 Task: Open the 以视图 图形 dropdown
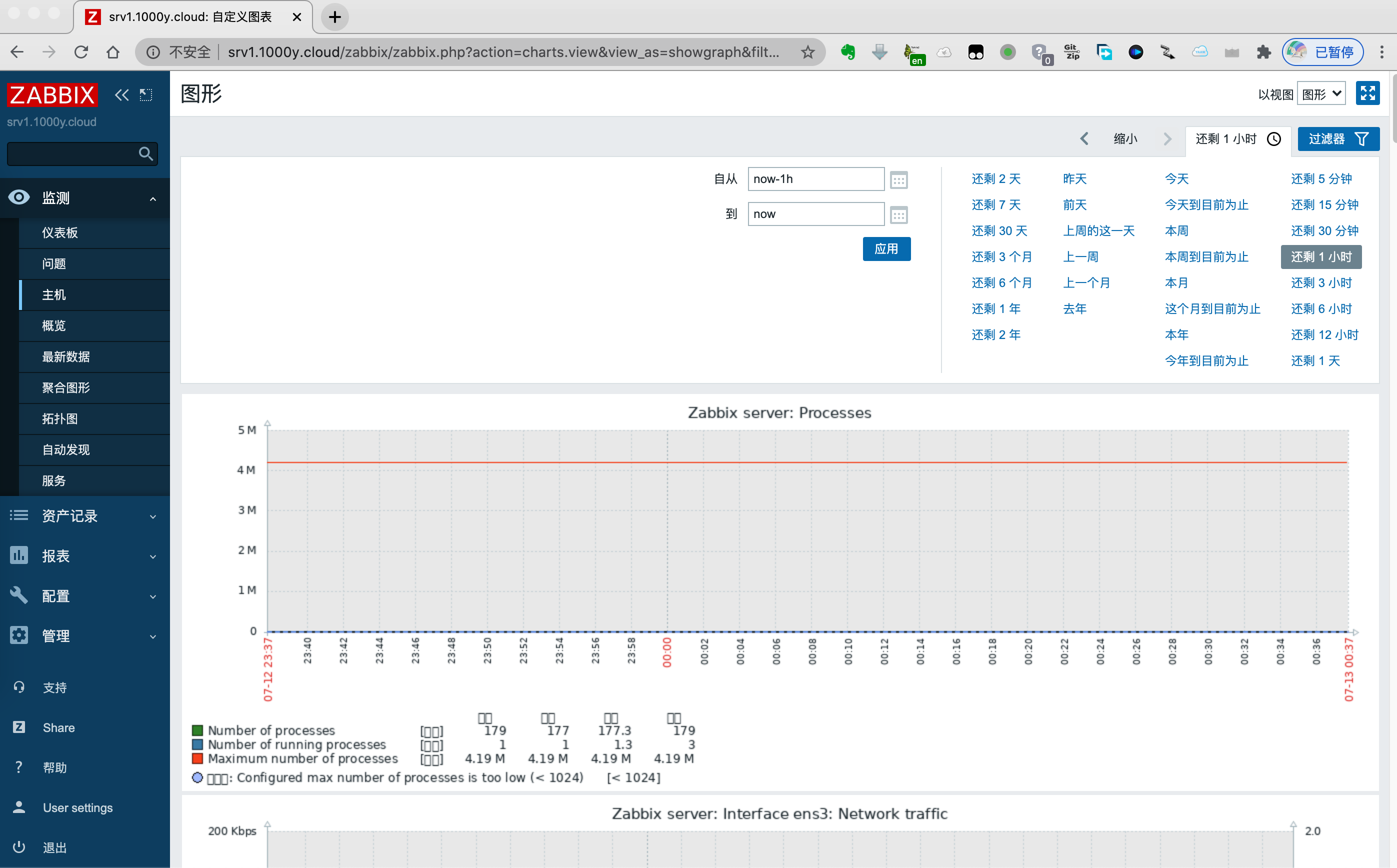pos(1321,93)
